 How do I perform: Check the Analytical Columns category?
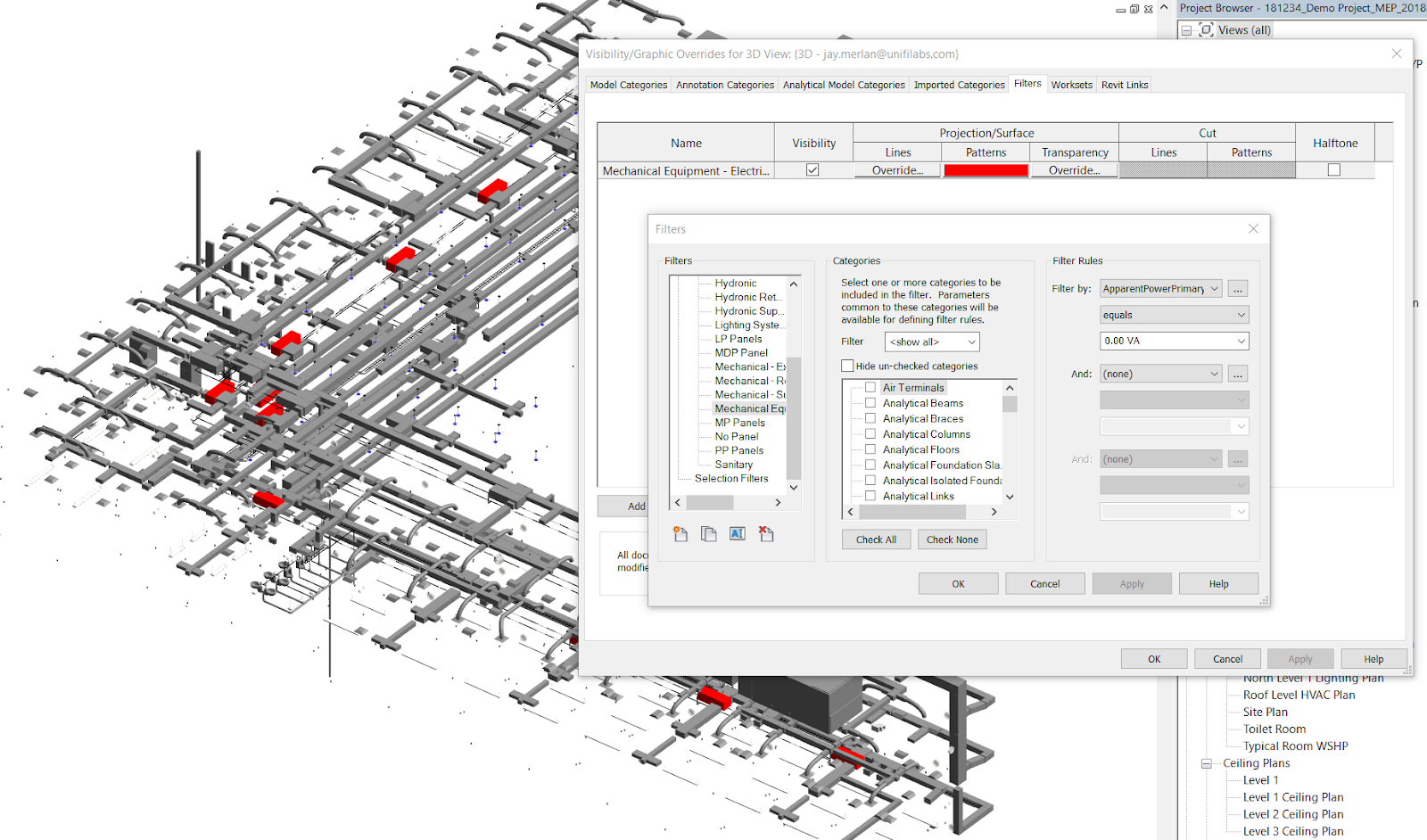(870, 434)
